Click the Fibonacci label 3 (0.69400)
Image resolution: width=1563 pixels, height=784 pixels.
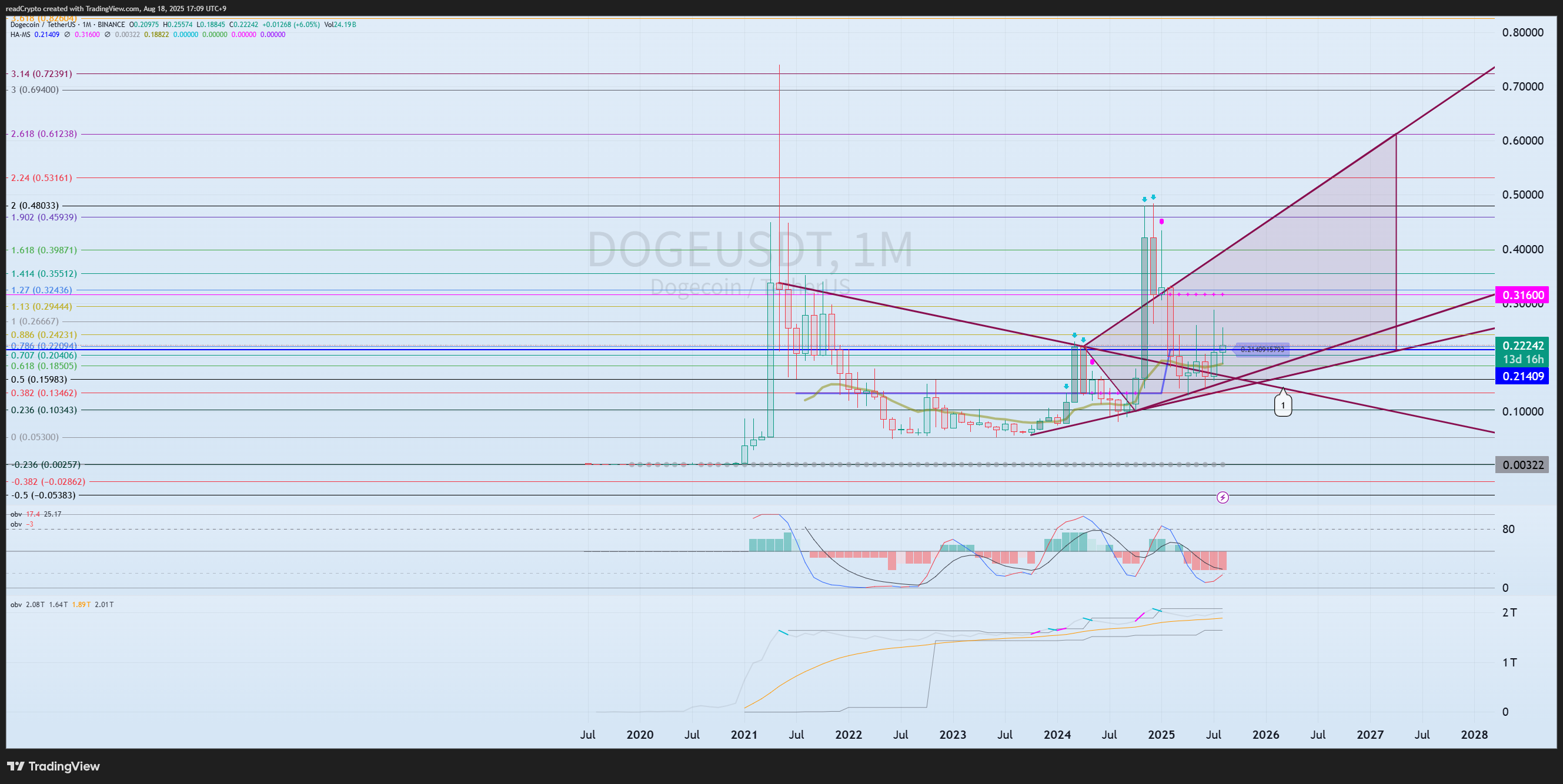35,90
